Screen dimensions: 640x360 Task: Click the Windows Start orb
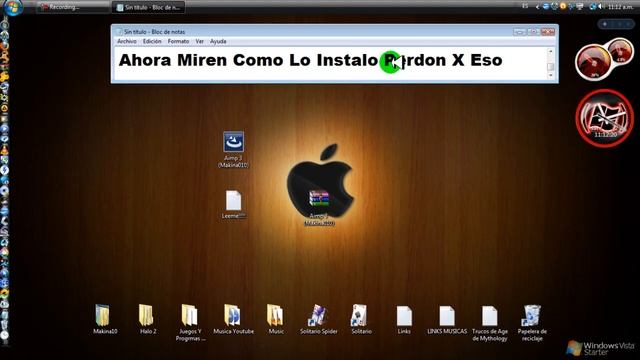coord(13,7)
